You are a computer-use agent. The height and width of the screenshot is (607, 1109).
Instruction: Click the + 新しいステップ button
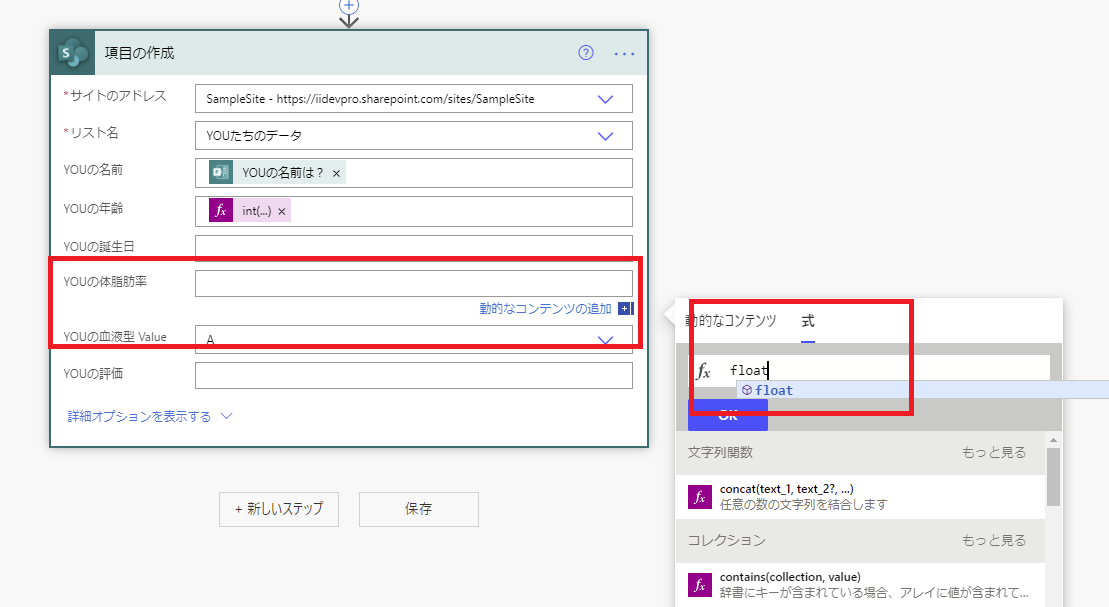(279, 509)
